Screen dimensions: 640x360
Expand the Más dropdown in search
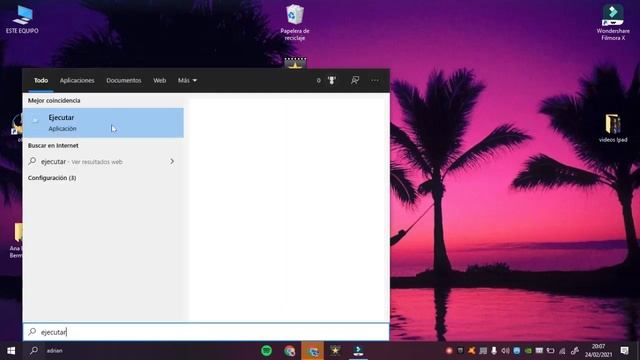187,80
